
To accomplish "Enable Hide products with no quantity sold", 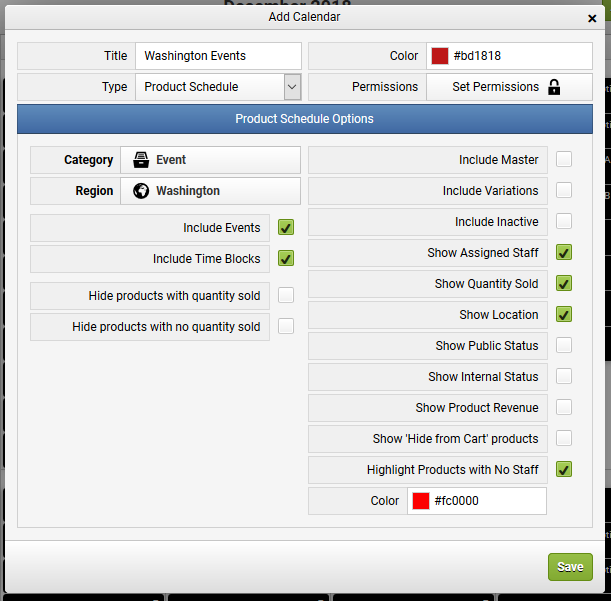I will pyautogui.click(x=286, y=326).
